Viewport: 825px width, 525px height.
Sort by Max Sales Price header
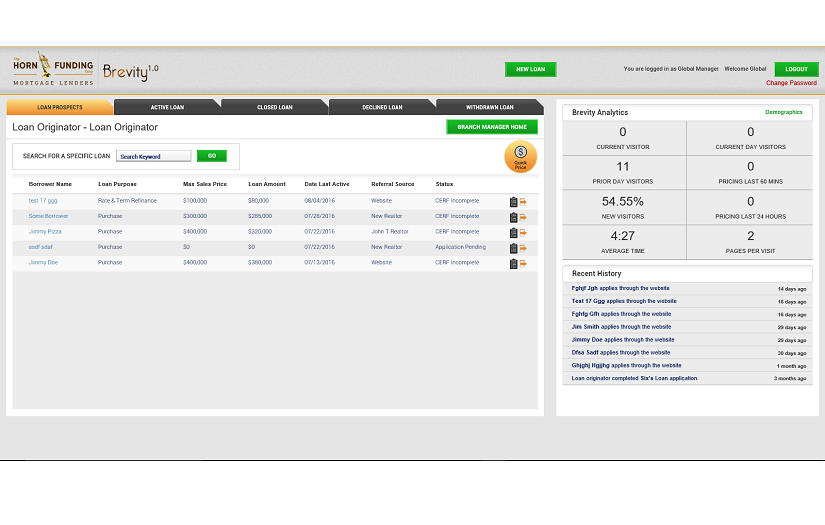pos(205,184)
